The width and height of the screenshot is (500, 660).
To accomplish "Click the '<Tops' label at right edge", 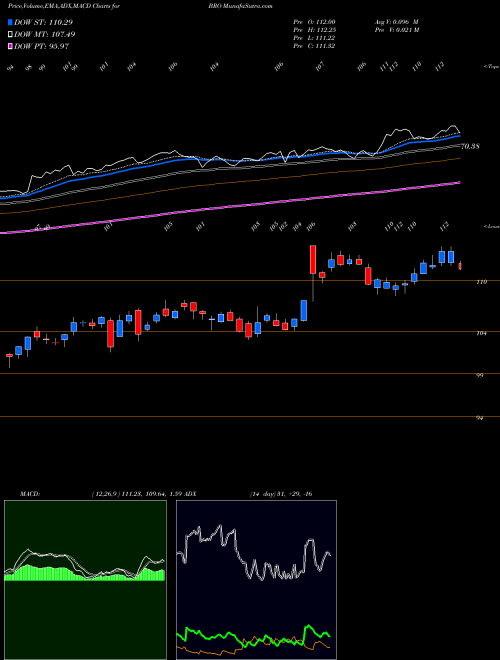I will click(490, 67).
